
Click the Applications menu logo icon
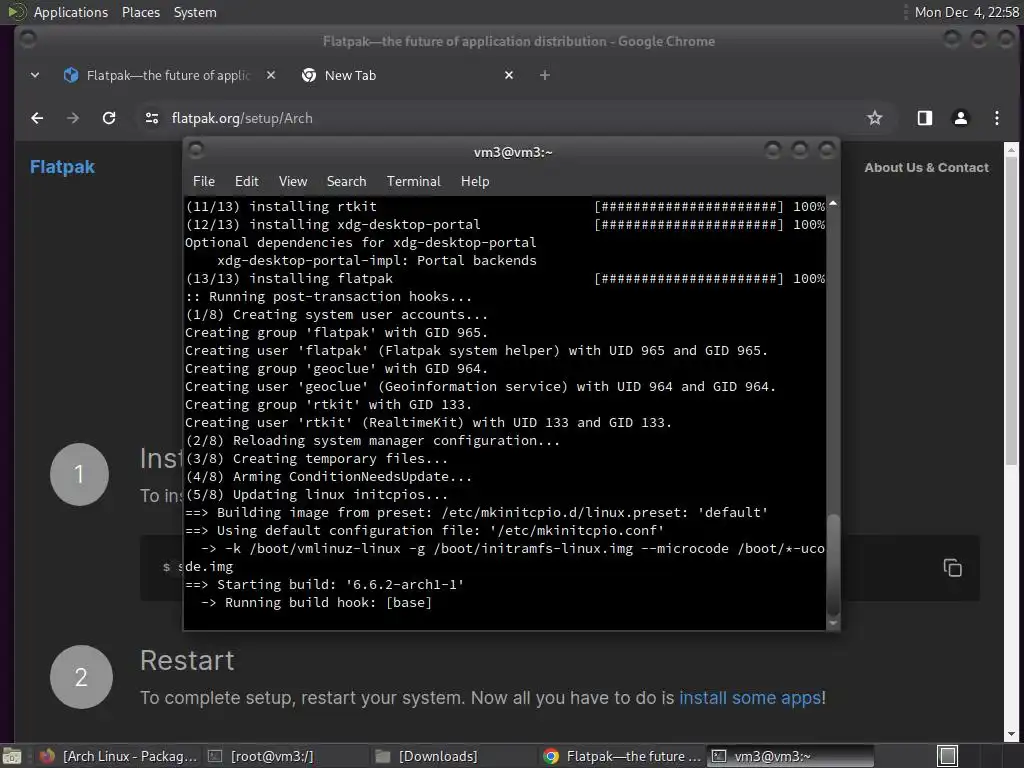coord(17,12)
